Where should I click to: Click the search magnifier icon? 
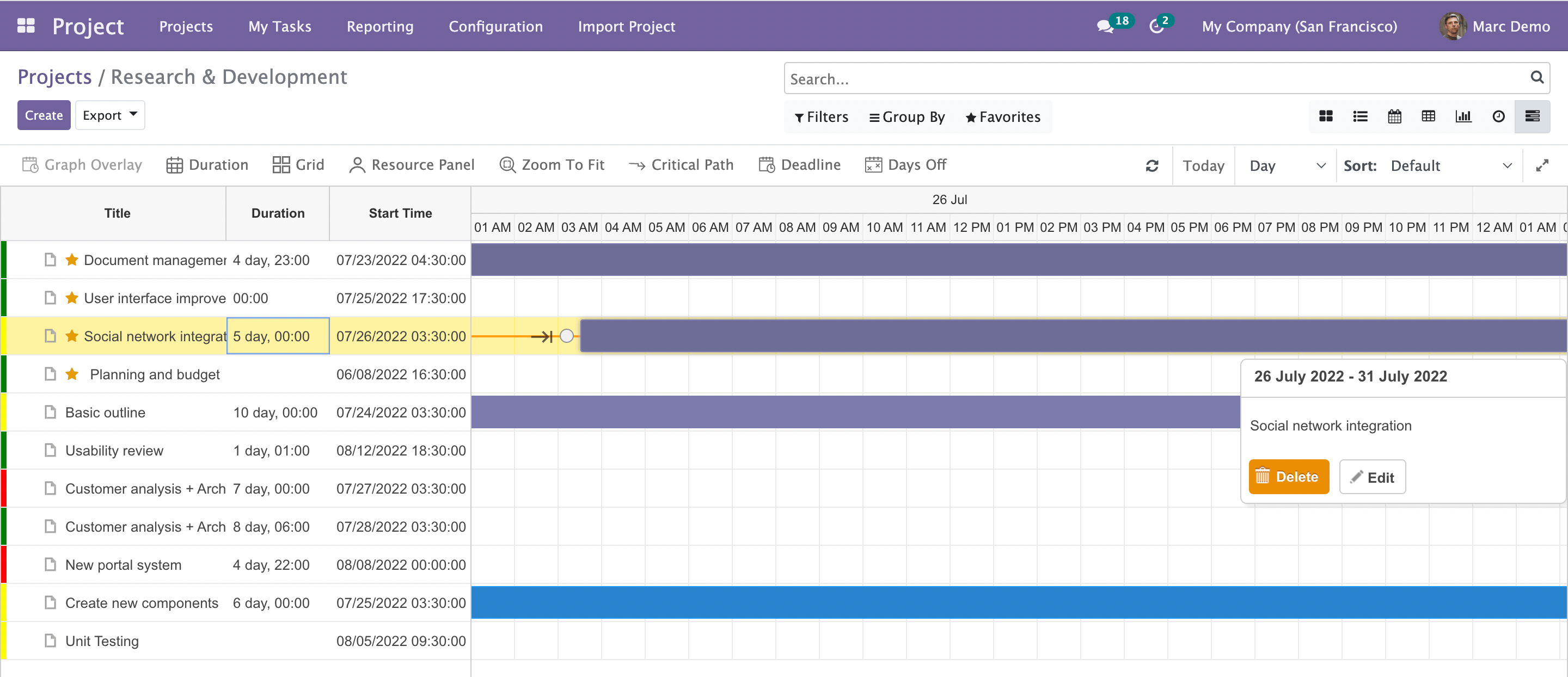tap(1536, 77)
